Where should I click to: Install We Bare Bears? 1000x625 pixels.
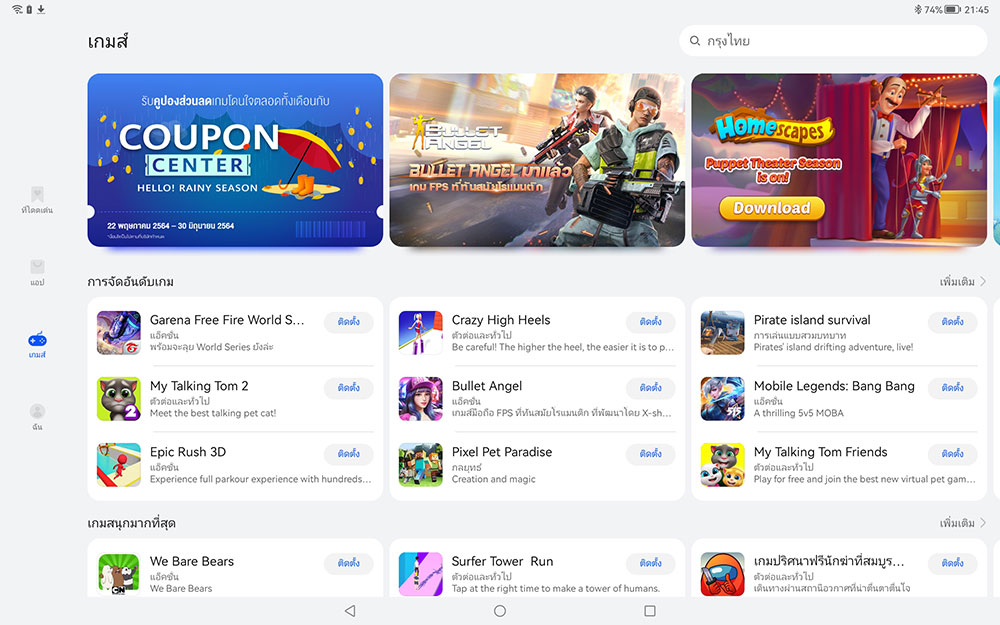348,563
